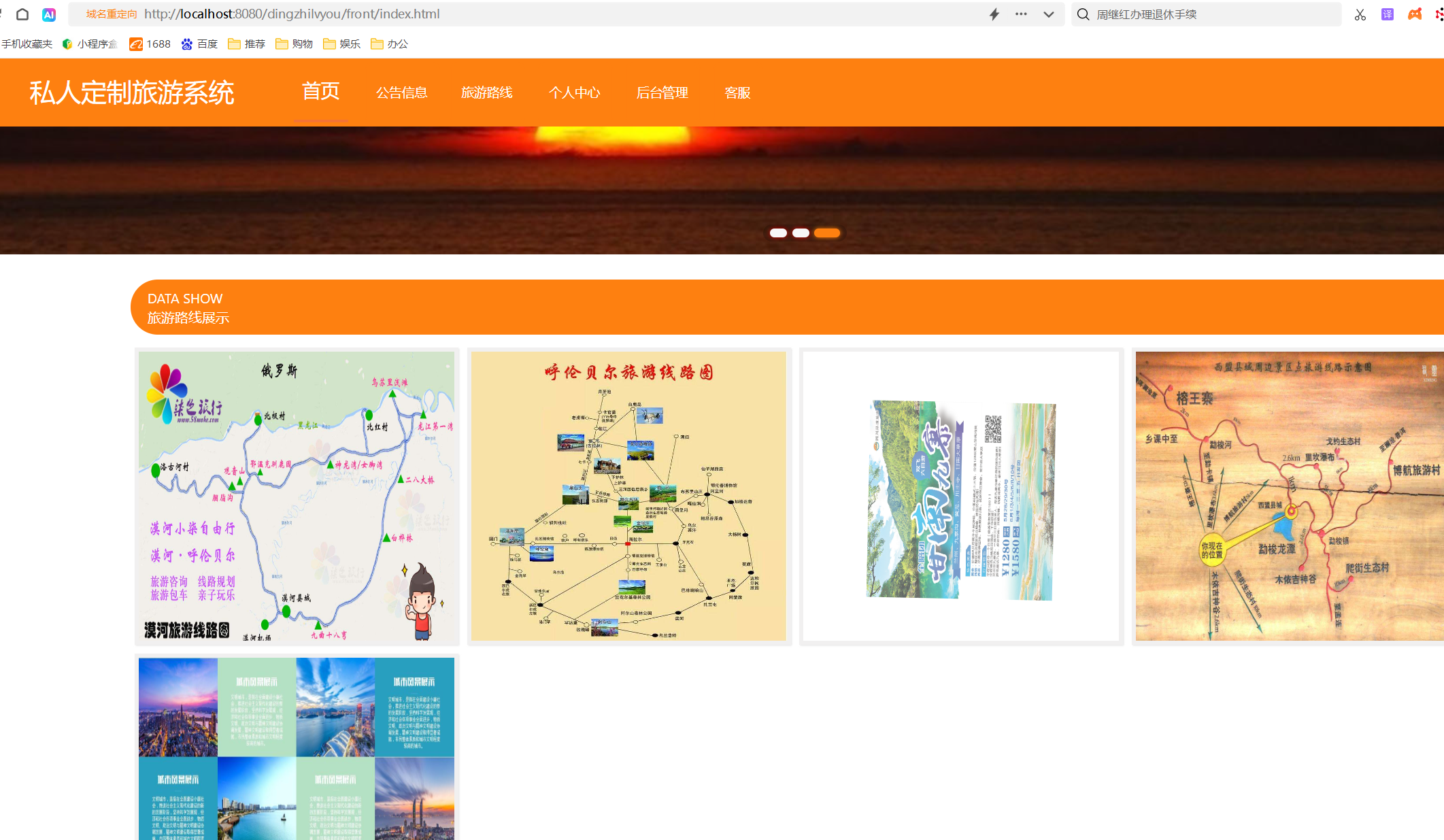Activate the second carousel dot
The image size is (1444, 840).
point(801,233)
